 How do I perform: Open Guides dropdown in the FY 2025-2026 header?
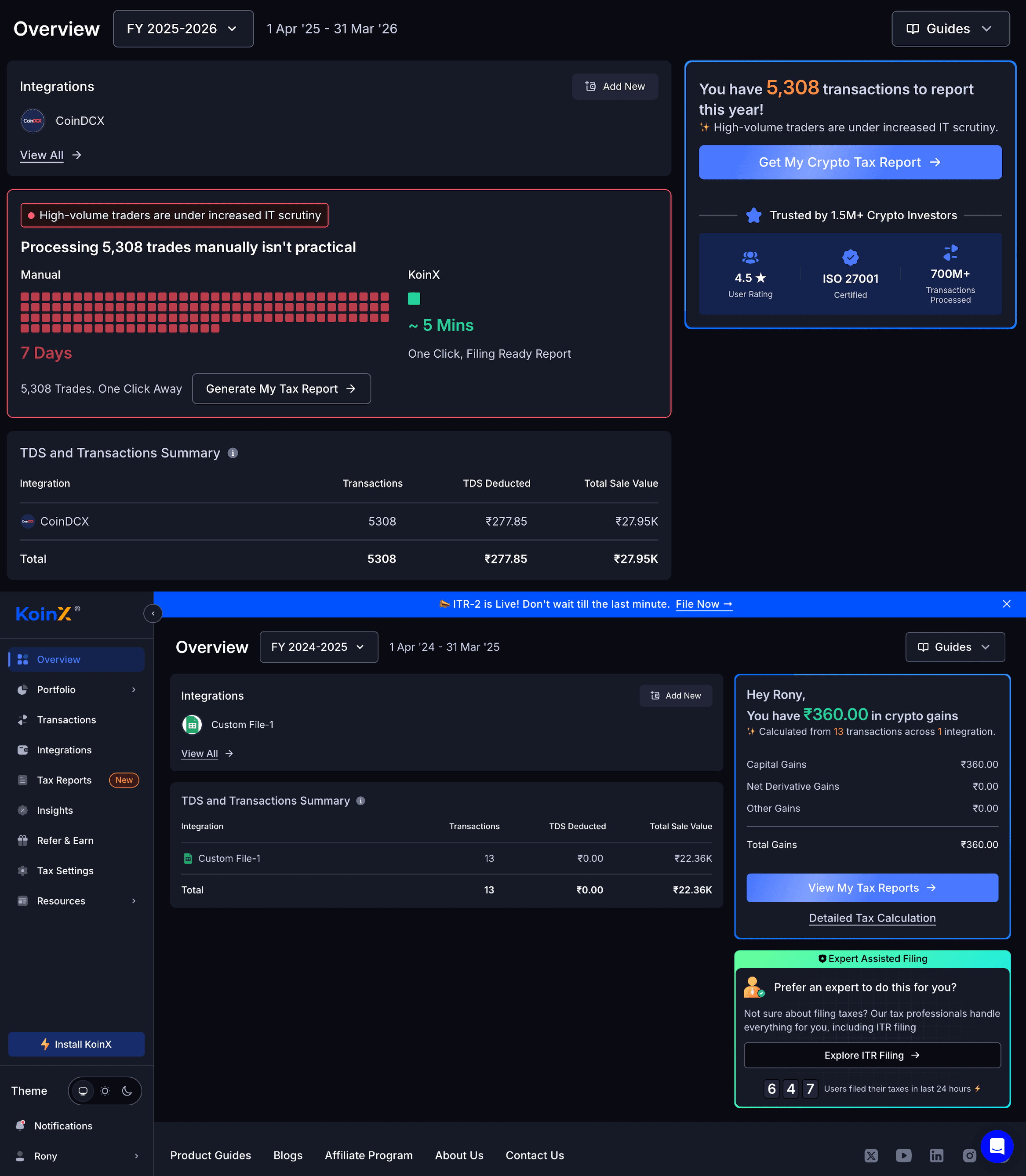coord(950,29)
